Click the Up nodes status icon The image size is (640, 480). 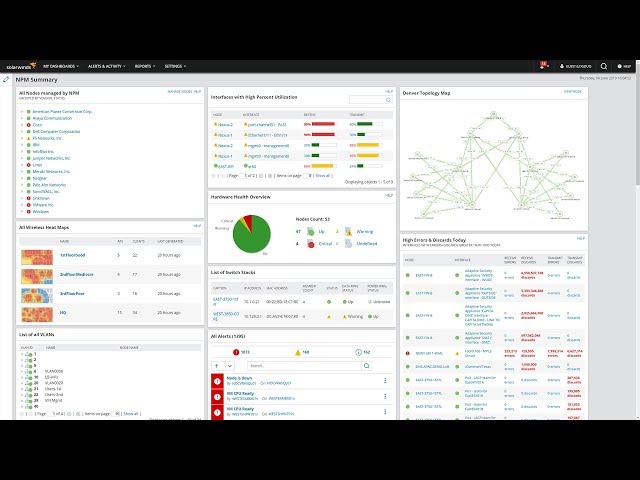(311, 232)
